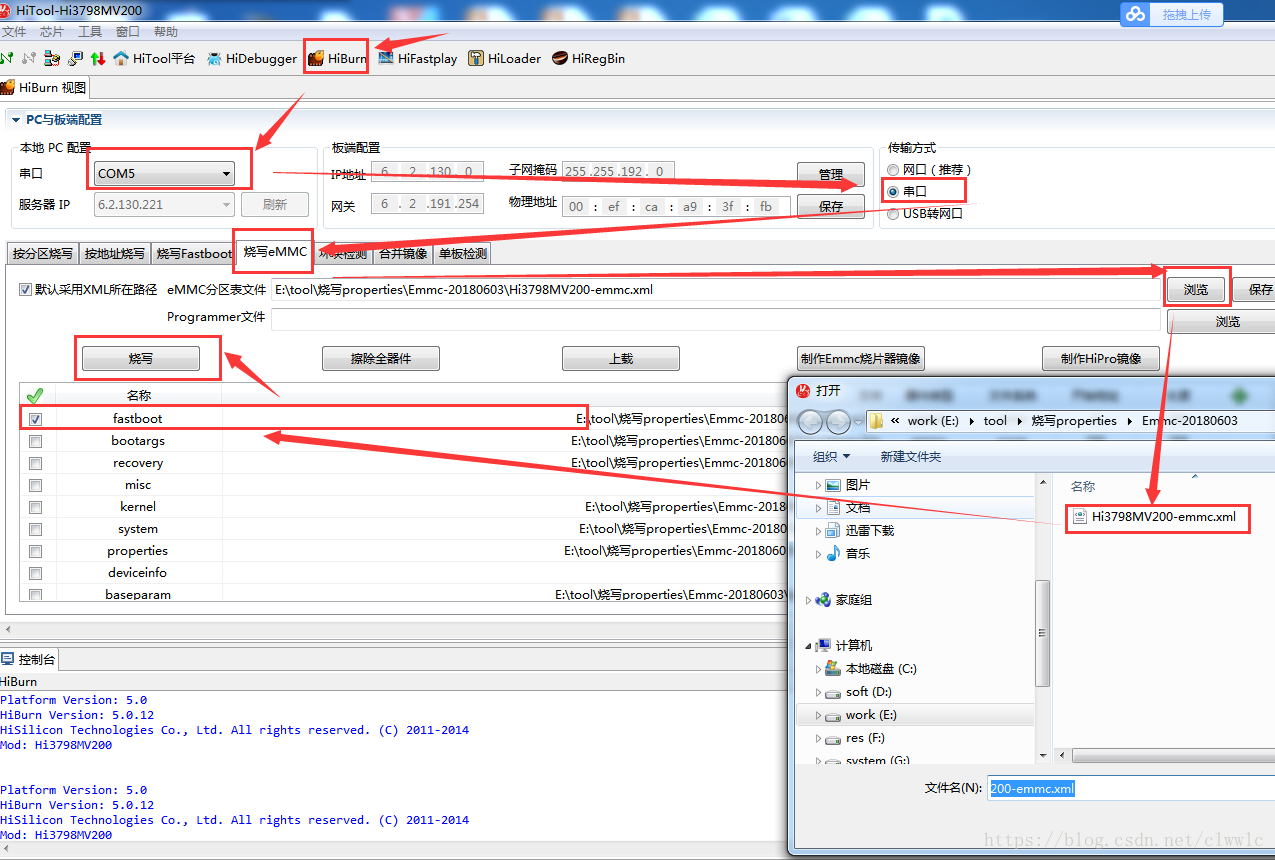This screenshot has height=860, width=1275.
Task: Click the 上载 upload button
Action: tap(620, 358)
